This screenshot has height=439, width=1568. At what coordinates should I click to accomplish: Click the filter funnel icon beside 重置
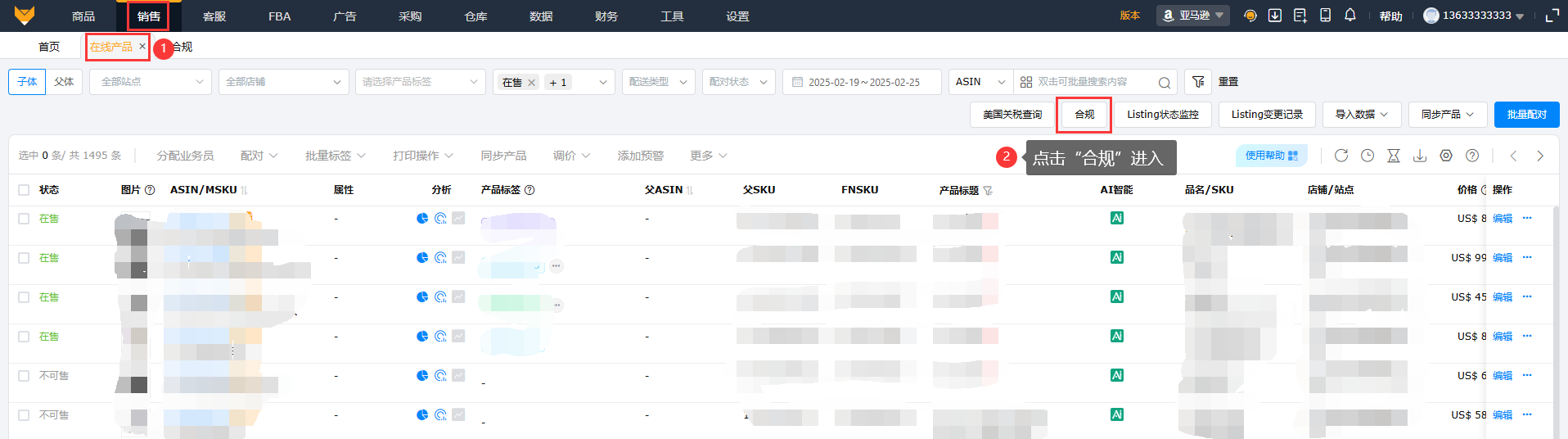(x=1198, y=82)
